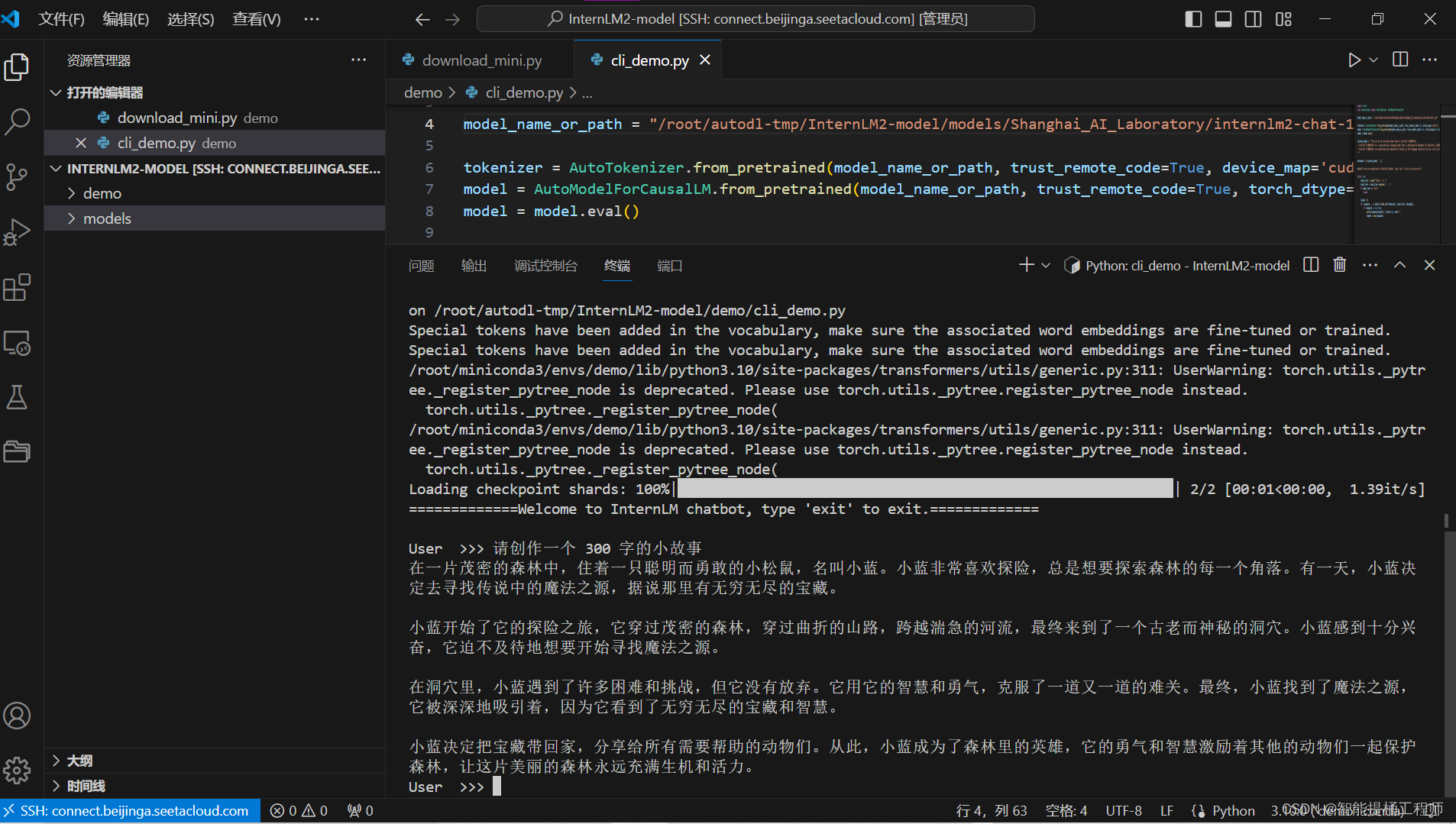Open the 文件(F) menu
The height and width of the screenshot is (824, 1456).
click(61, 19)
